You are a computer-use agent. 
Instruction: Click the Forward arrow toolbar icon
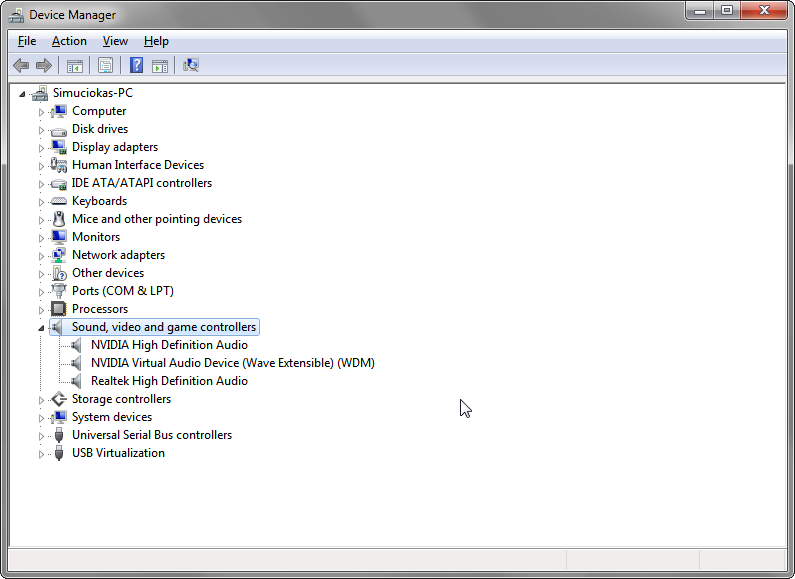[44, 65]
